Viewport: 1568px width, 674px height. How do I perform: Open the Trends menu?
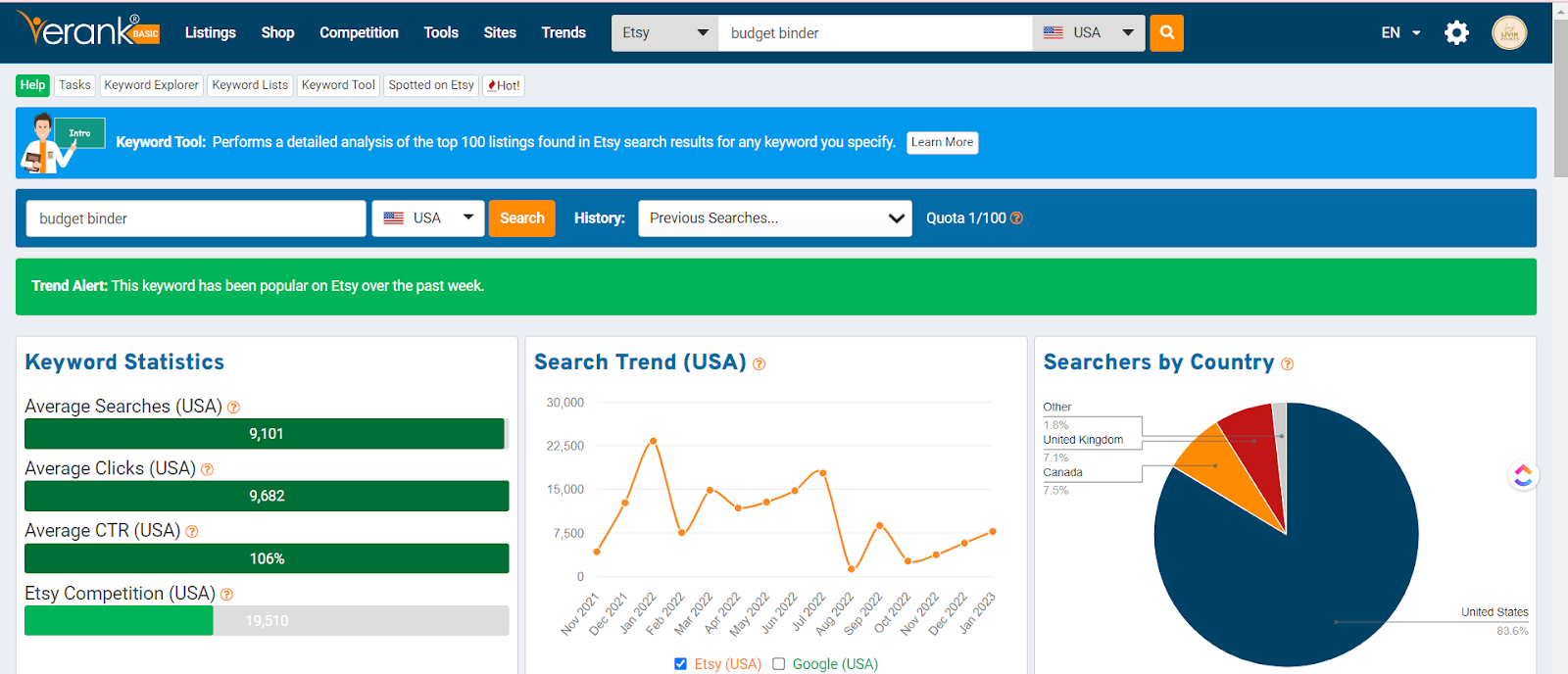[563, 32]
